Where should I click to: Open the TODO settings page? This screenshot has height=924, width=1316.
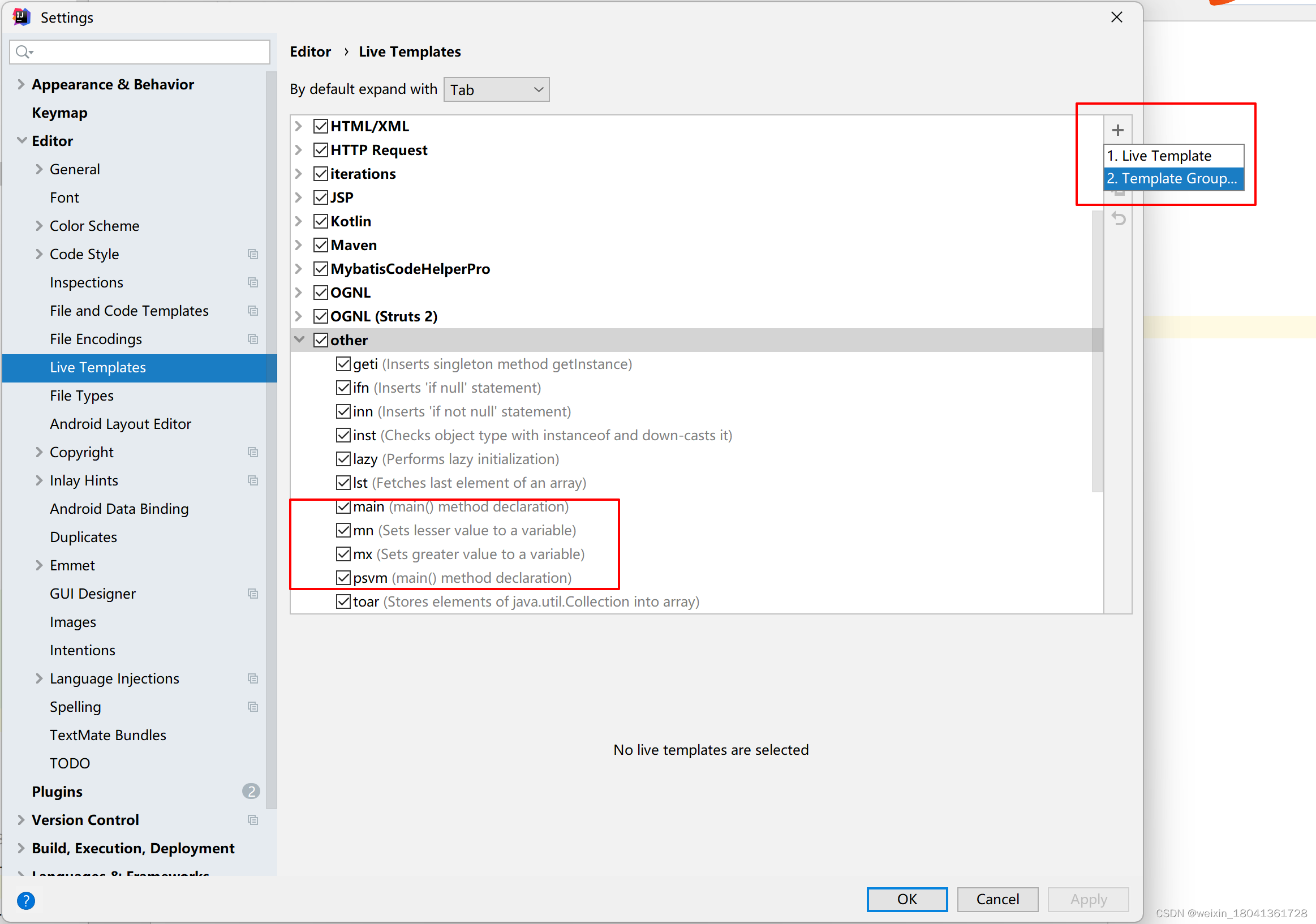pyautogui.click(x=70, y=763)
